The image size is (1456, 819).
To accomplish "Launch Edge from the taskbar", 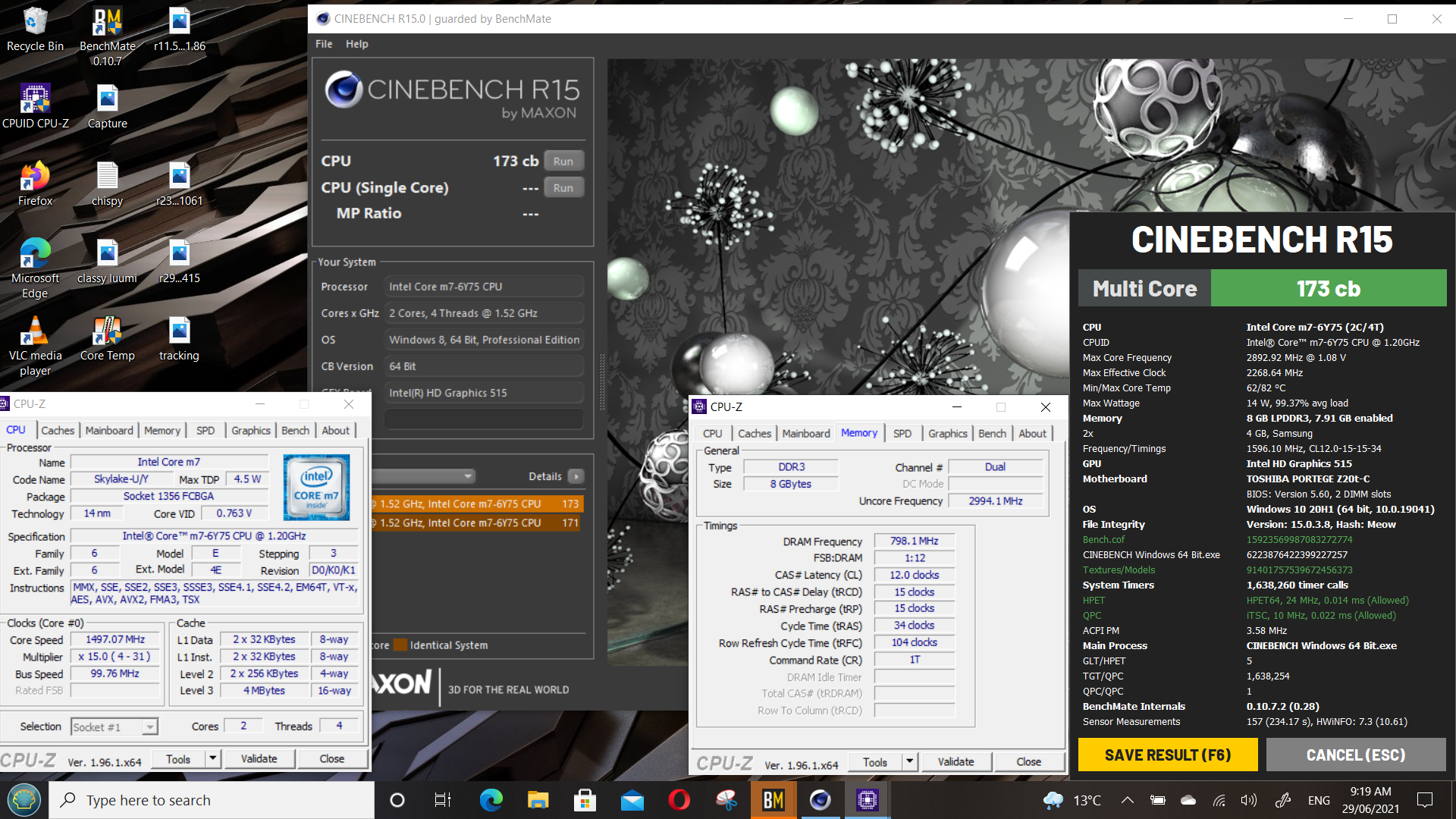I will (x=491, y=800).
